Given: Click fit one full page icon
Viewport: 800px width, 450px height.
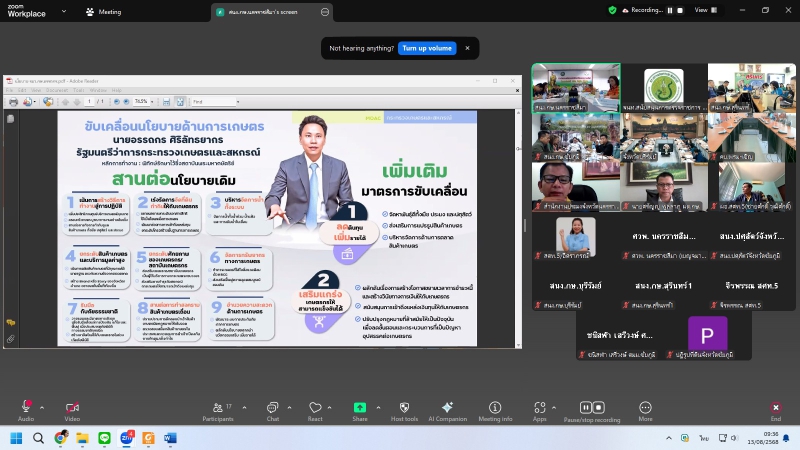Looking at the screenshot, I should pos(180,102).
